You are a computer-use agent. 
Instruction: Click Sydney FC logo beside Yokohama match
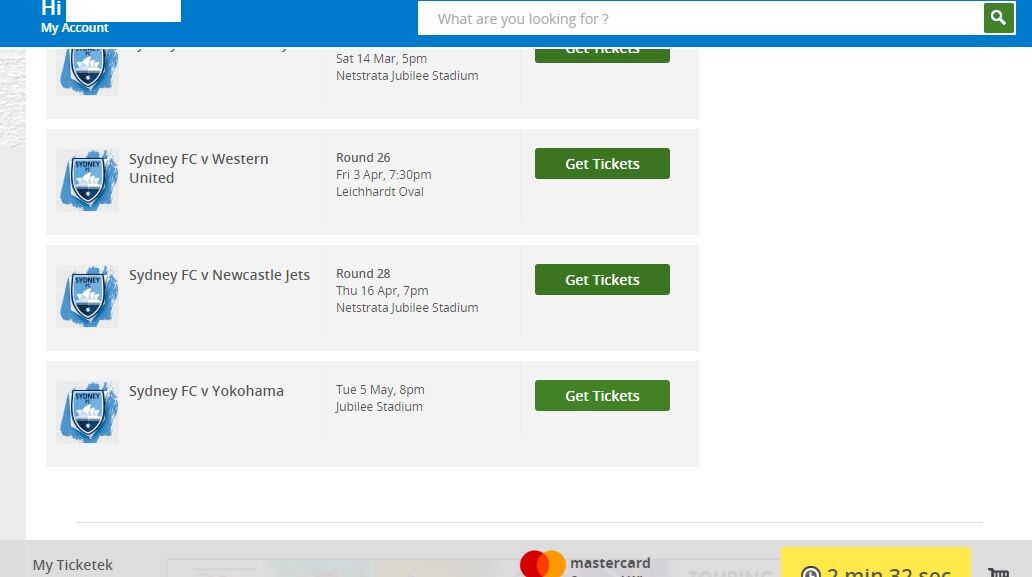(88, 412)
